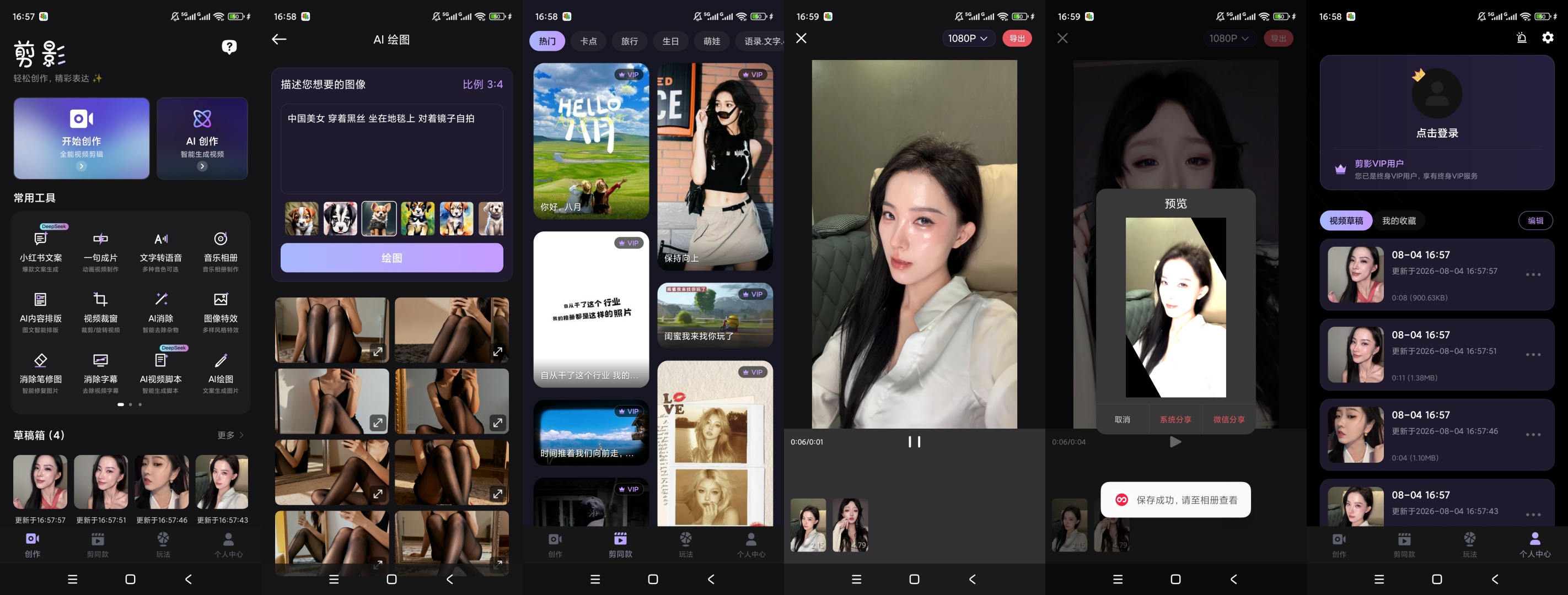The height and width of the screenshot is (595, 1568).
Task: Choose 微信分享 in the 预览 dialog
Action: pos(1228,419)
